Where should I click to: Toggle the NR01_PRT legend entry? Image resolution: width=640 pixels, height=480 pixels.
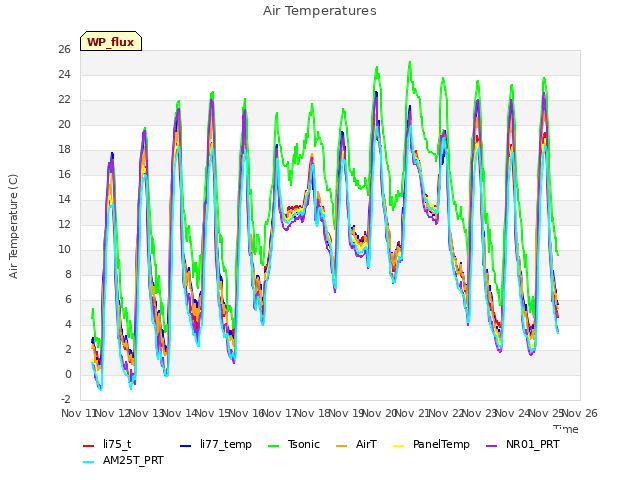pos(522,444)
